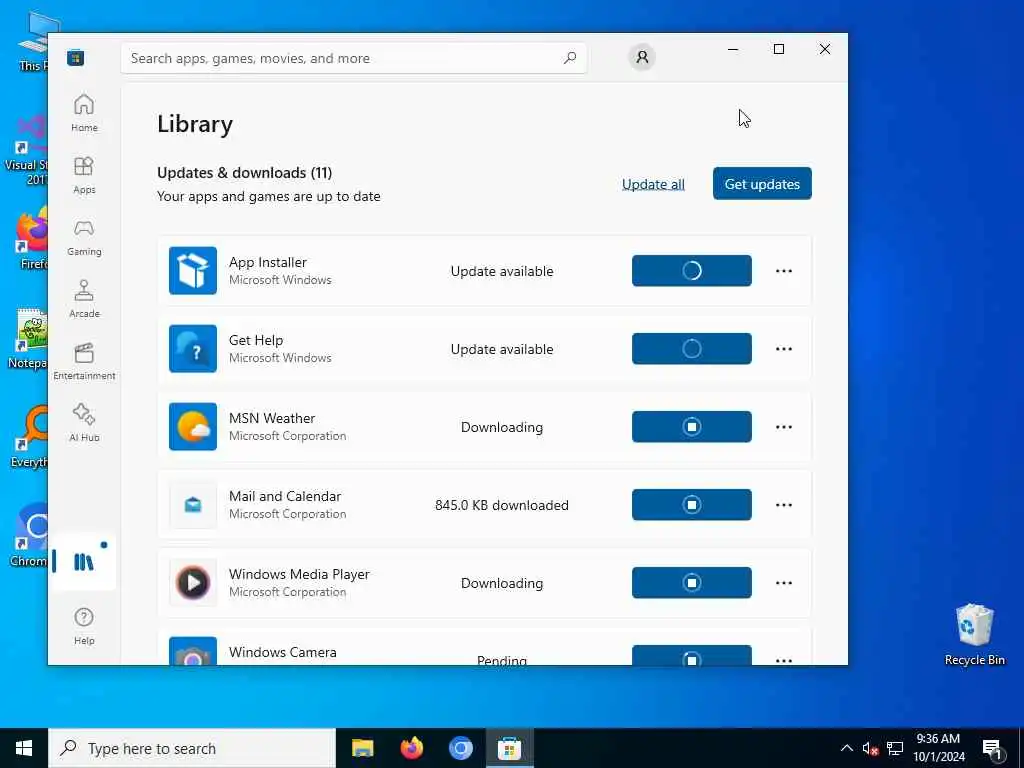Viewport: 1024px width, 768px height.
Task: Open more options for Windows Media Player
Action: point(784,583)
